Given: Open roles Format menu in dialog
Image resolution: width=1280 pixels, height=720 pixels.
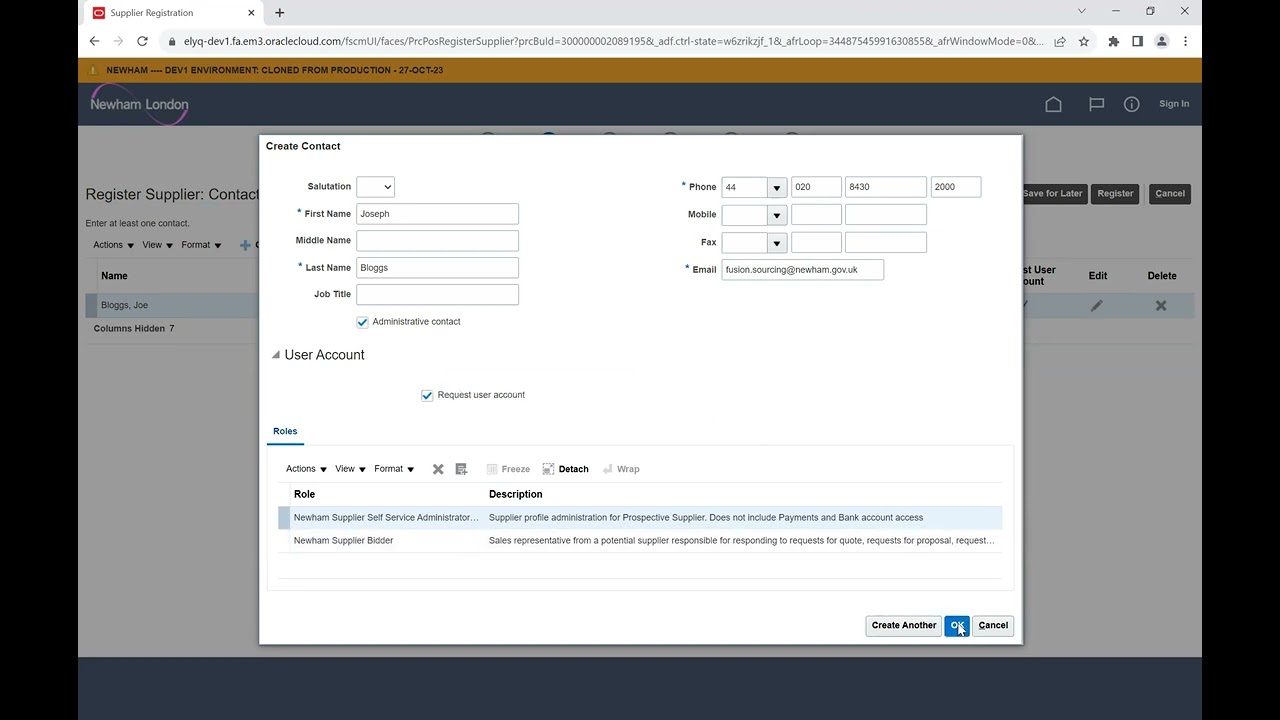Looking at the screenshot, I should click(393, 469).
